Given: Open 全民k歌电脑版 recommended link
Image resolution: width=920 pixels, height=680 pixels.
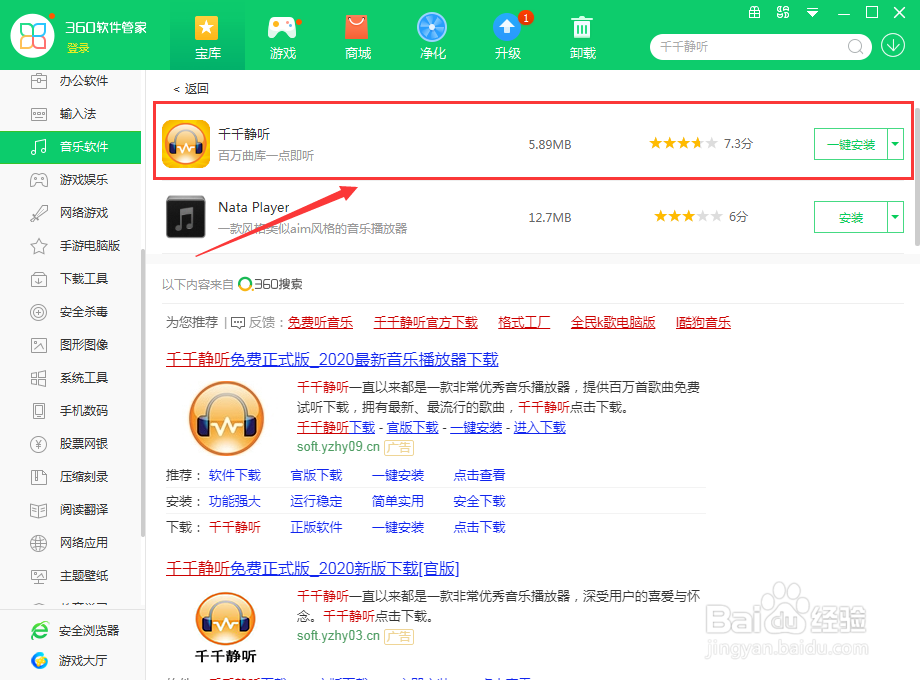Looking at the screenshot, I should (613, 322).
